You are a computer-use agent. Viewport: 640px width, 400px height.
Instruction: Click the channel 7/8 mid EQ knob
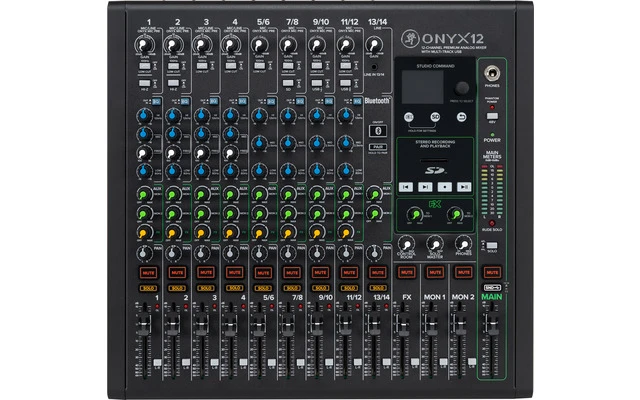click(x=288, y=143)
